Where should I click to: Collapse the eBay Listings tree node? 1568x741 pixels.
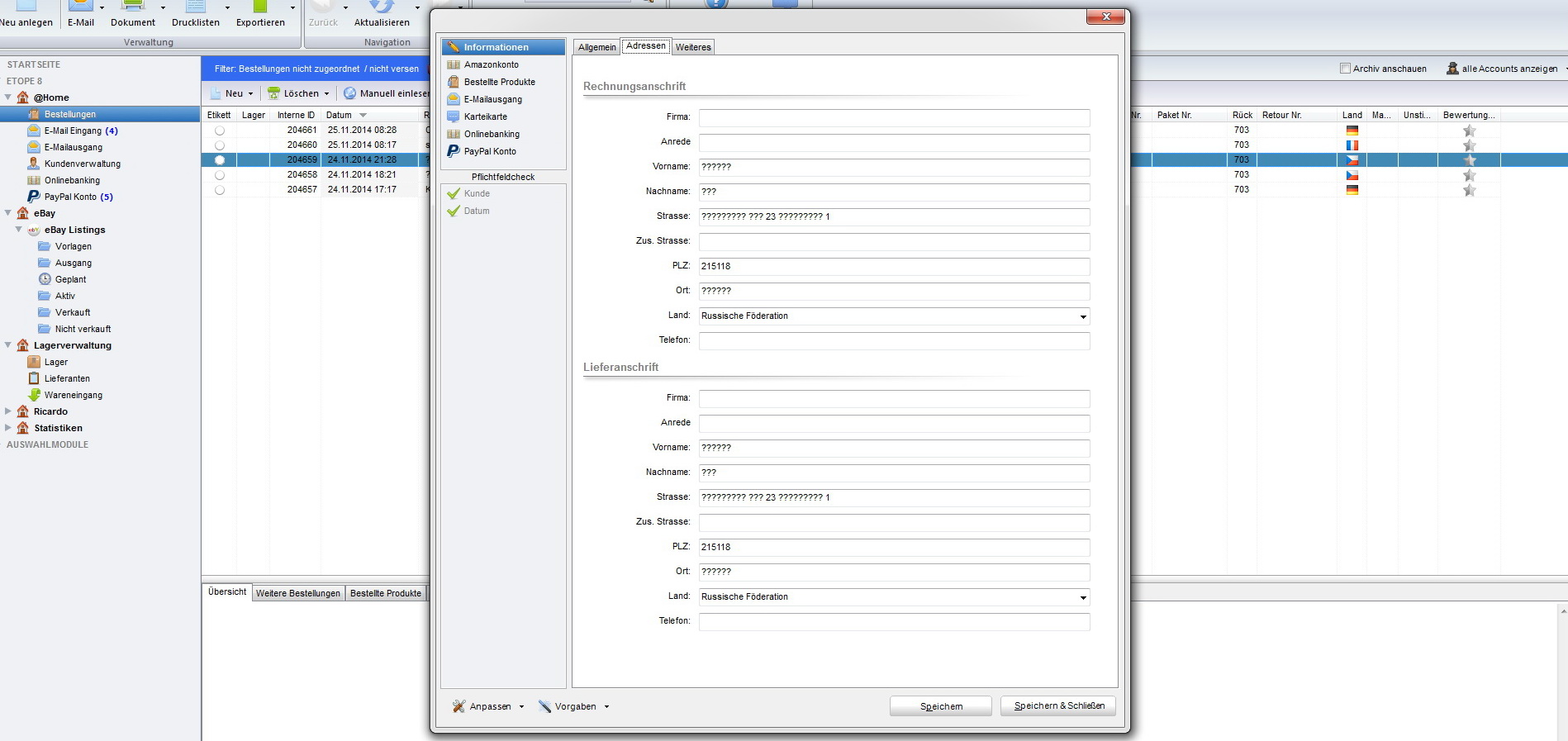[x=19, y=230]
